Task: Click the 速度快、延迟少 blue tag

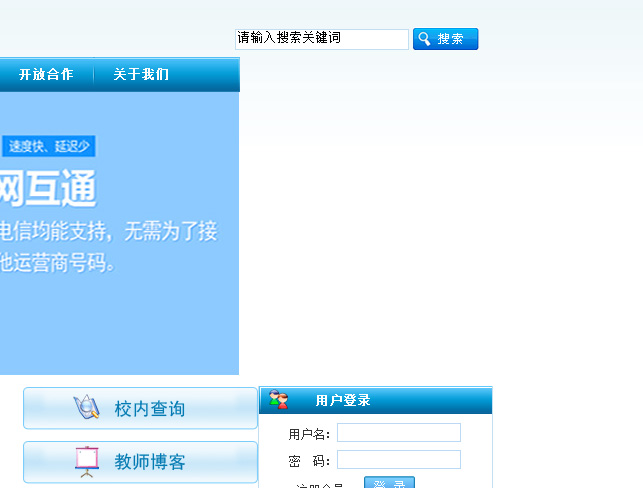Action: coord(49,147)
